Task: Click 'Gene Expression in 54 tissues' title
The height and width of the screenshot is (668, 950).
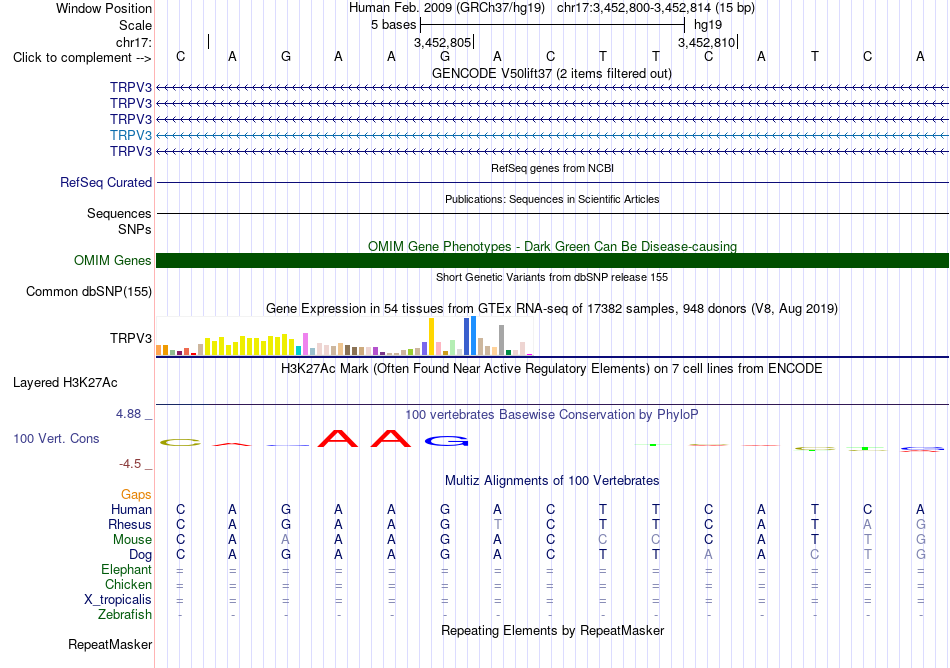Action: (x=552, y=308)
